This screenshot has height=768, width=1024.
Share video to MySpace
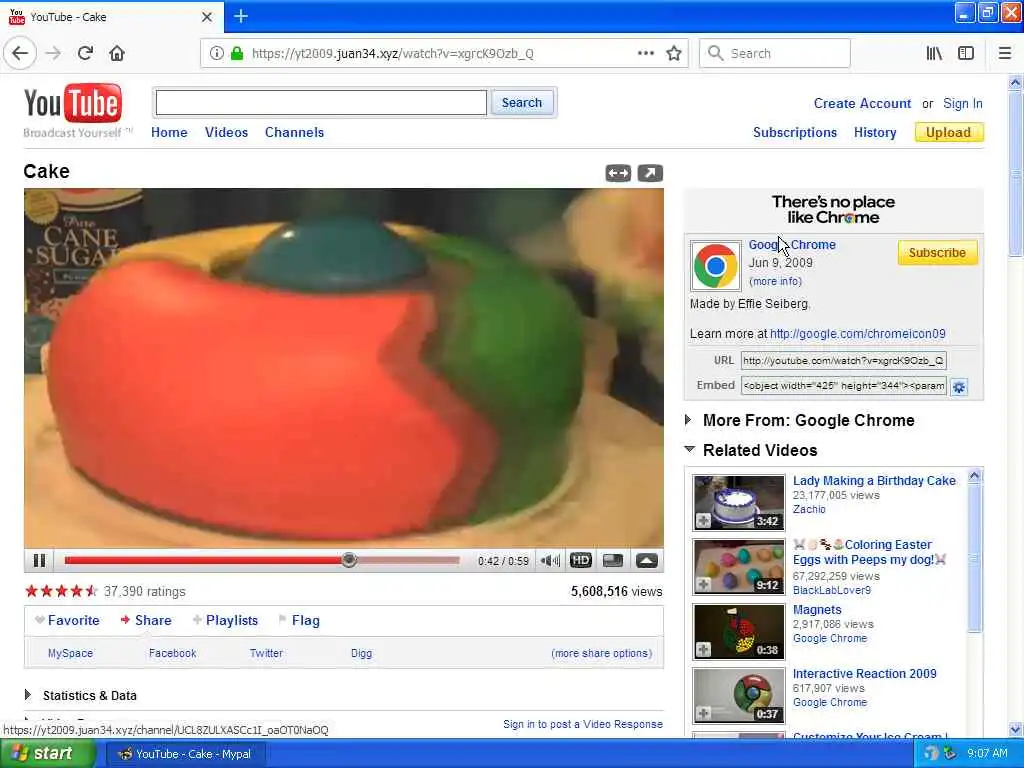[71, 653]
